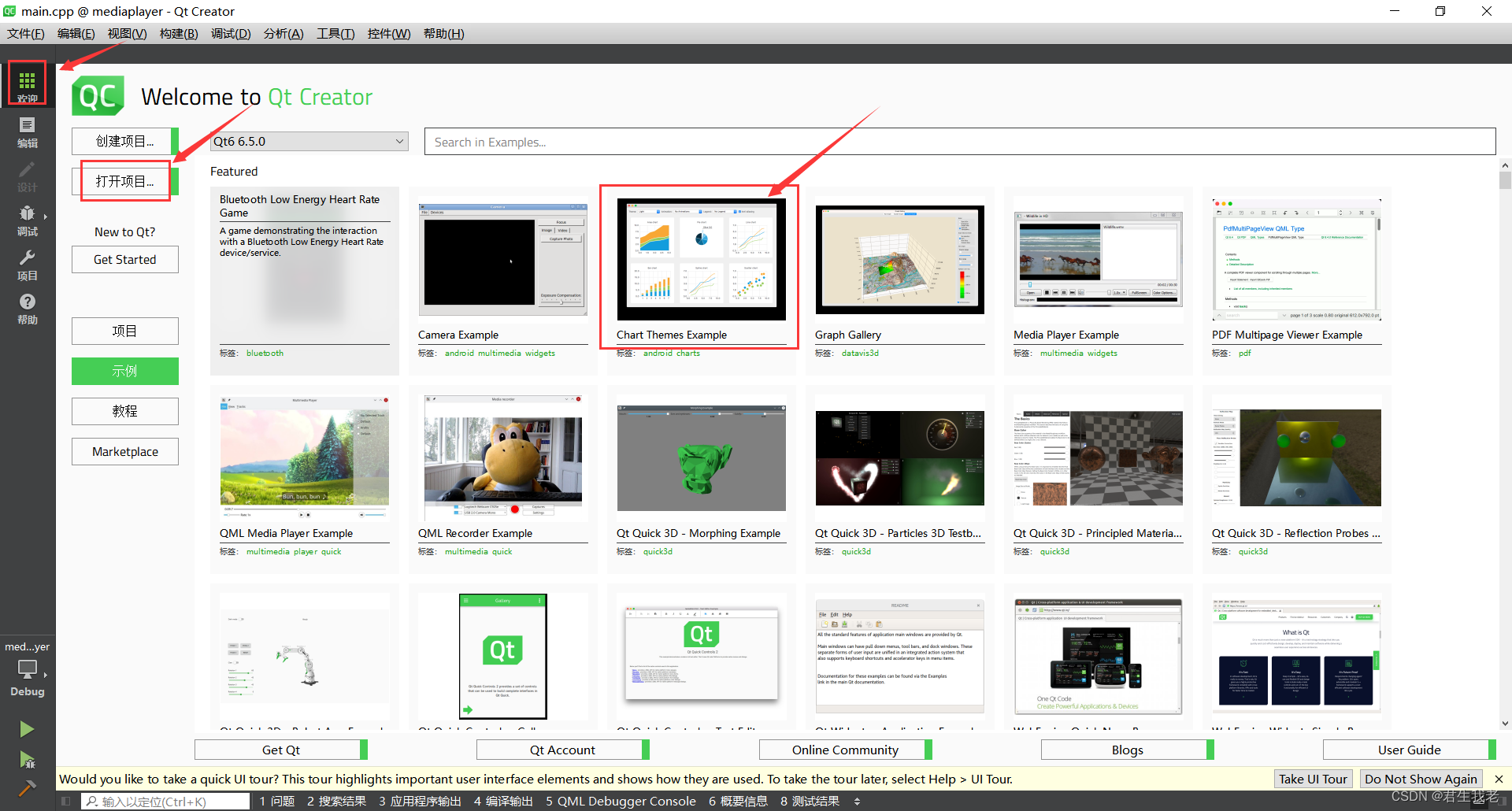Viewport: 1512px width, 811px height.
Task: Select the 项目 tab on Welcome page
Action: [125, 331]
